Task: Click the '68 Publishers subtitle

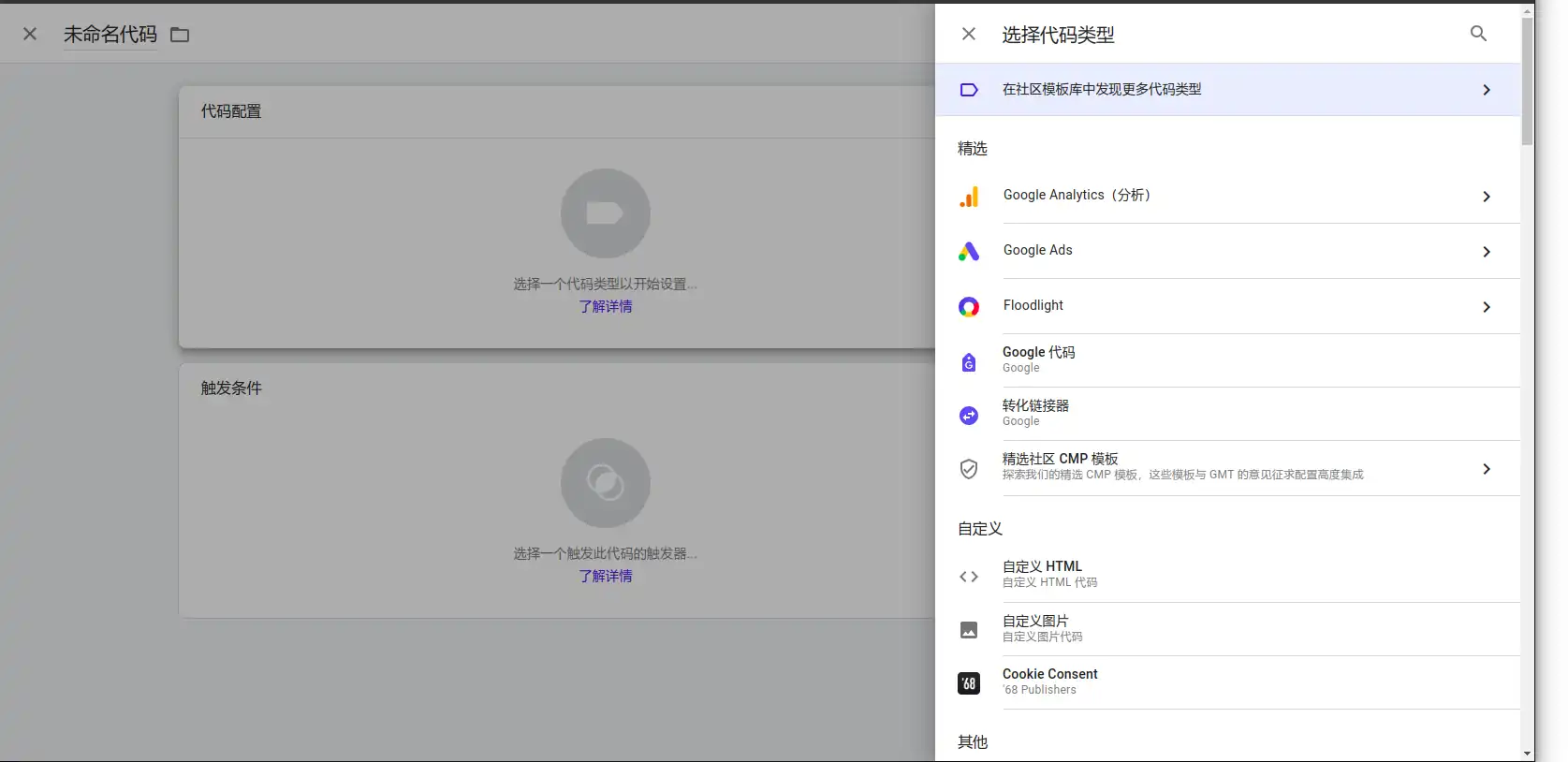Action: (1039, 690)
